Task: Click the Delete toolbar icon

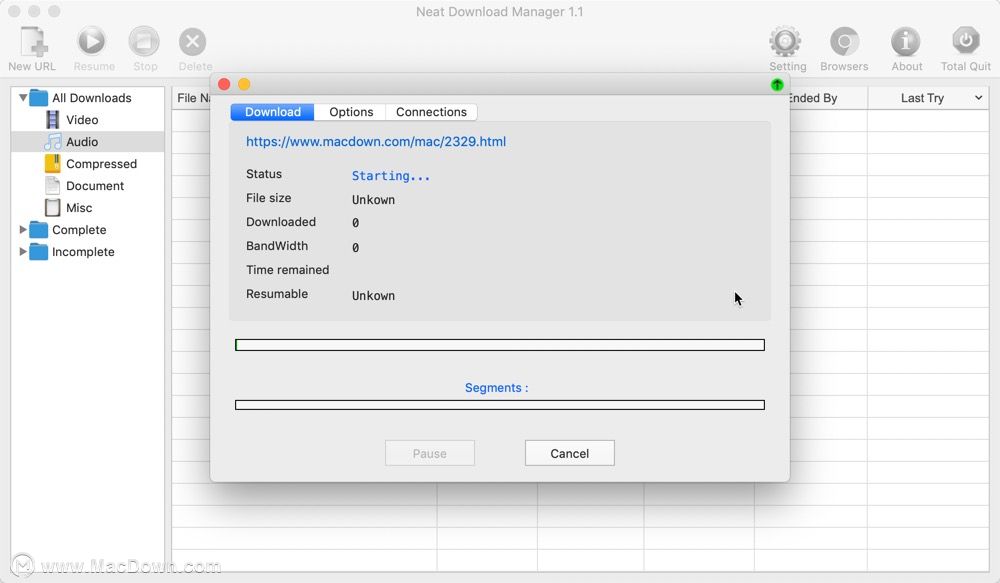Action: pos(193,42)
